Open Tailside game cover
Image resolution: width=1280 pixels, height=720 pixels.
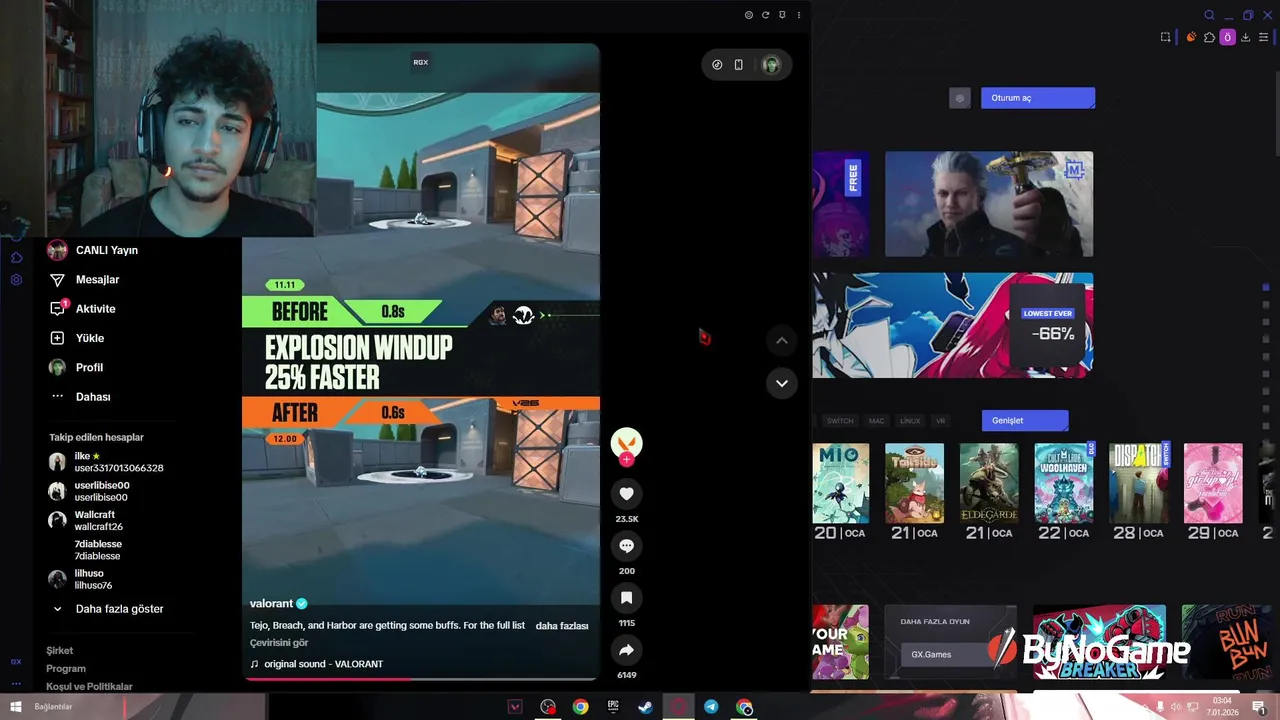coord(914,483)
